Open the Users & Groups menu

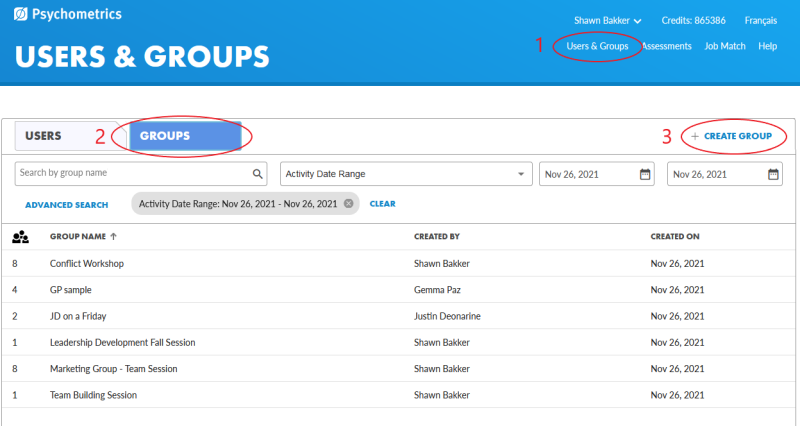click(597, 46)
